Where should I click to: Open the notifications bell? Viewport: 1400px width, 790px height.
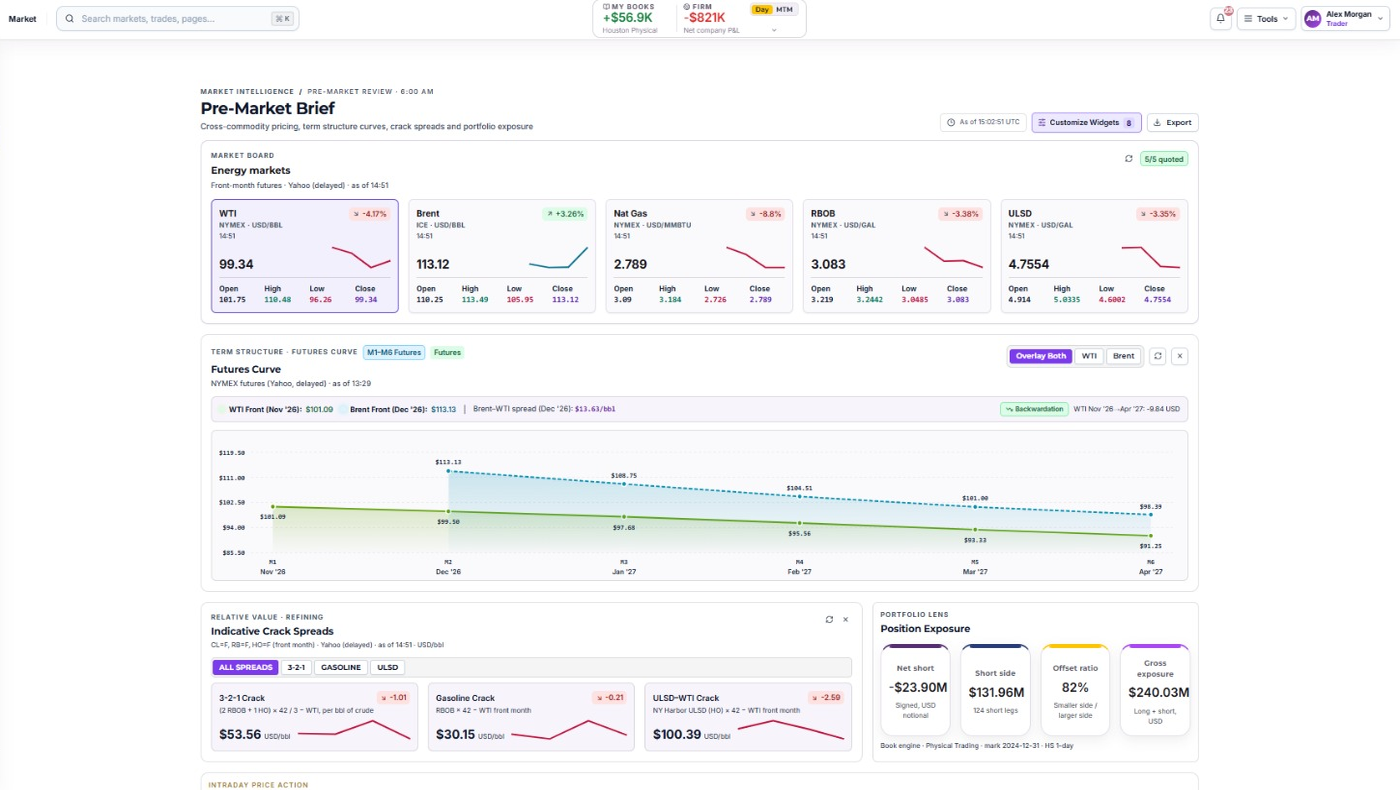click(x=1221, y=18)
